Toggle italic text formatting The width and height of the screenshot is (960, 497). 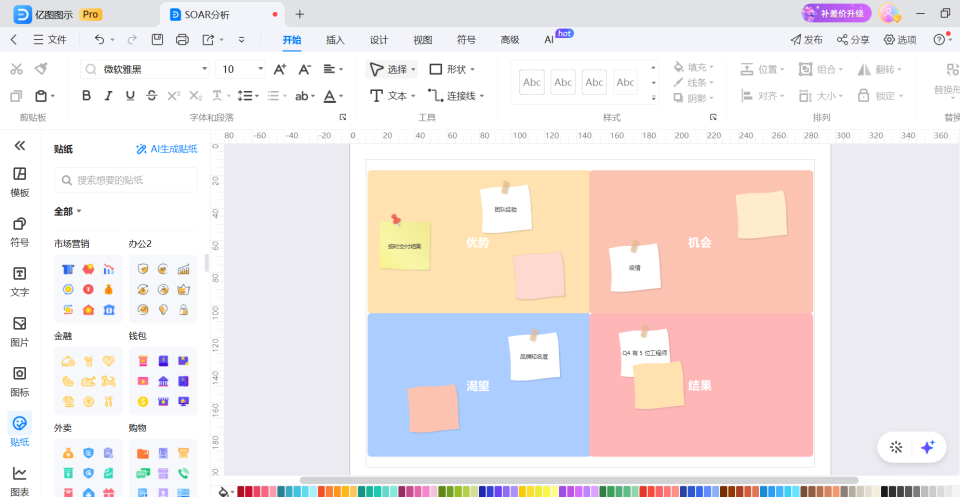click(x=108, y=96)
